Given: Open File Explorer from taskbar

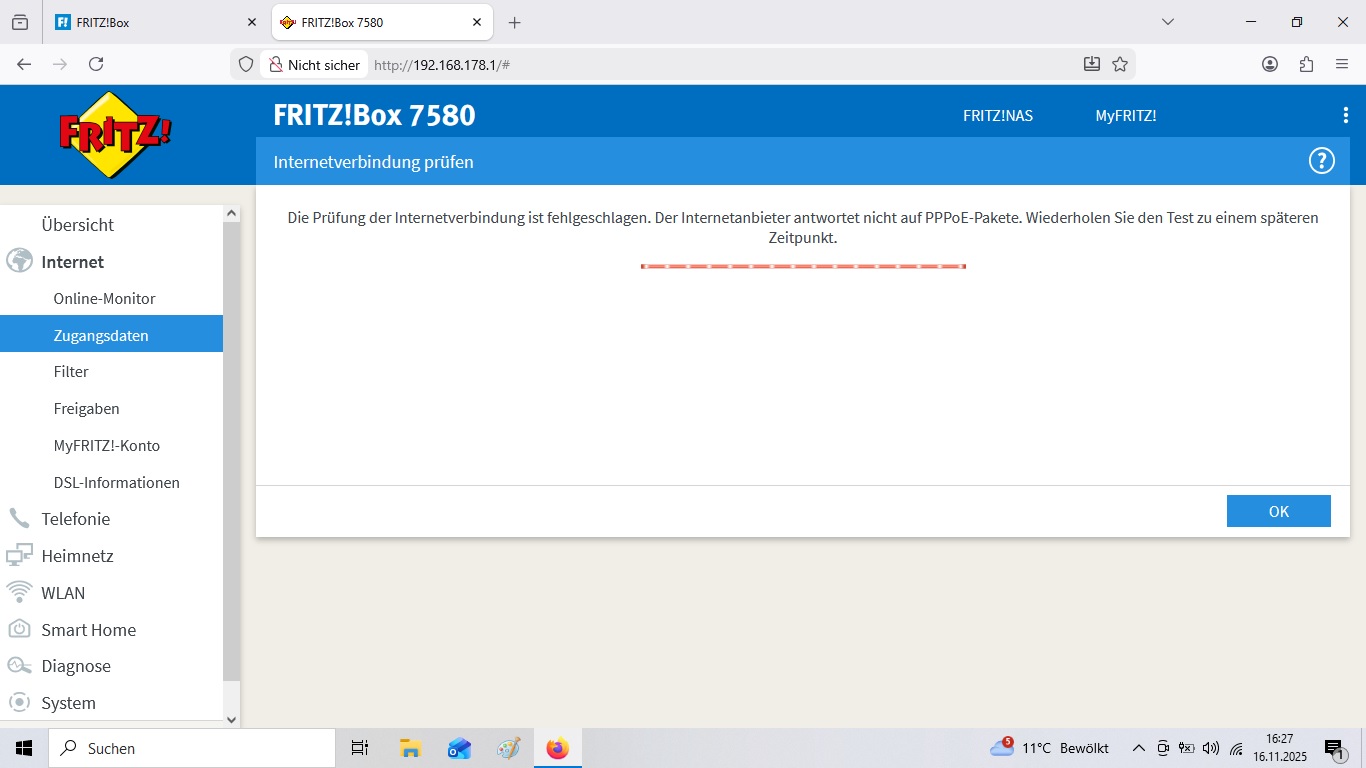Looking at the screenshot, I should click(x=409, y=748).
